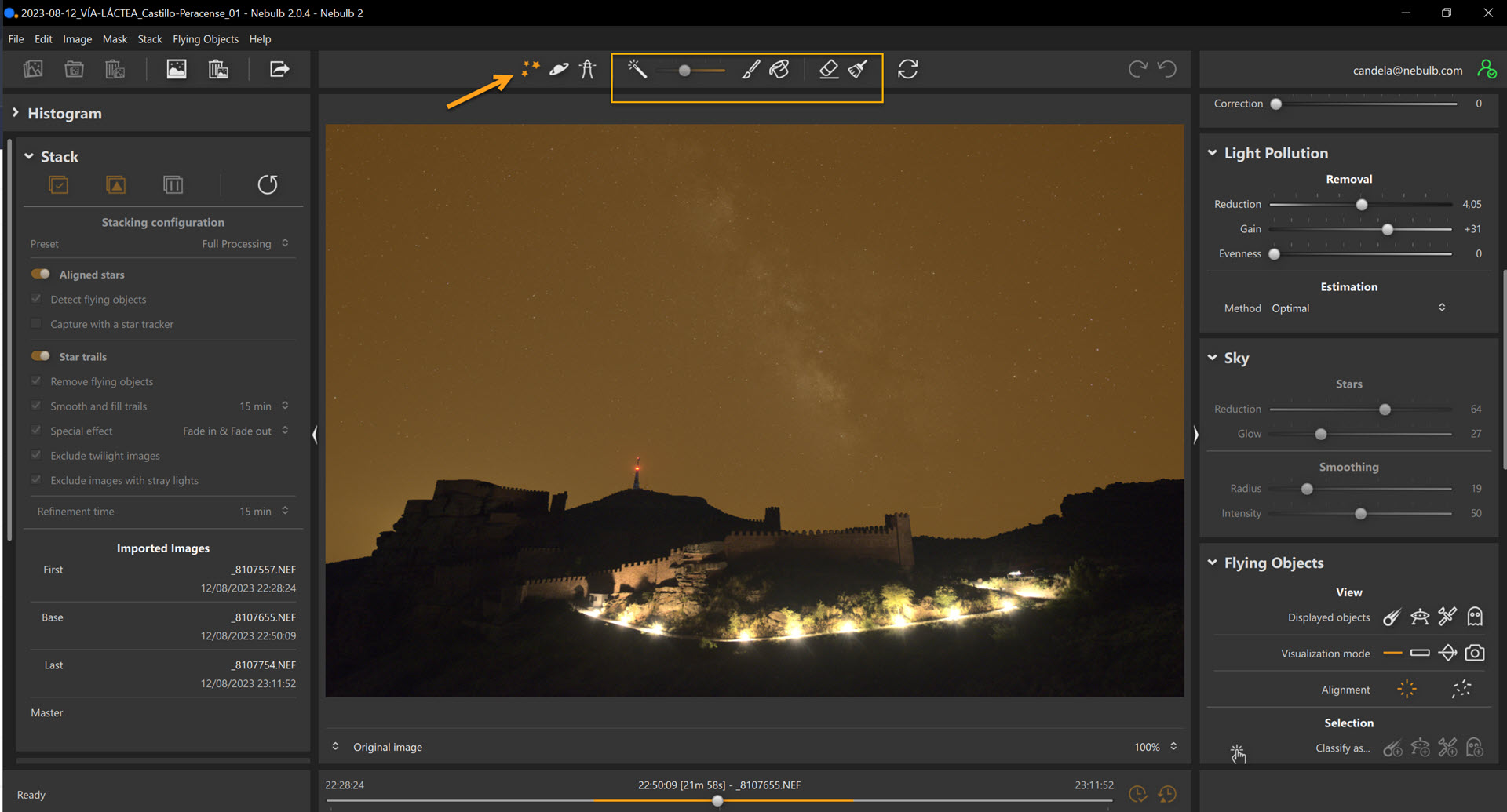This screenshot has height=812, width=1507.
Task: Click the refresh processing icon
Action: click(x=907, y=70)
